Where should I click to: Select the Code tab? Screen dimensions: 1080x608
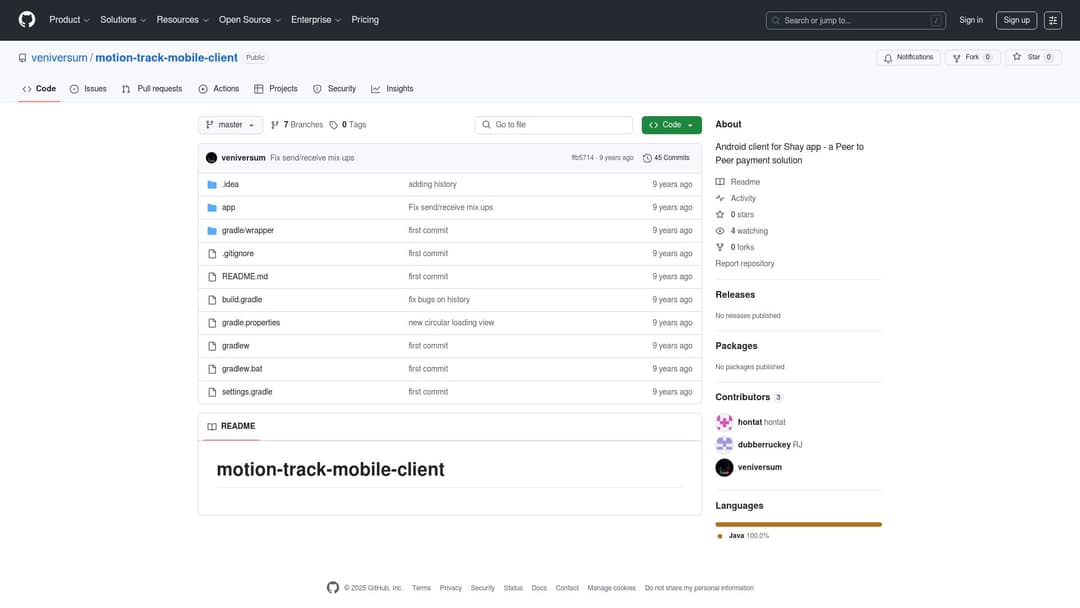click(39, 89)
